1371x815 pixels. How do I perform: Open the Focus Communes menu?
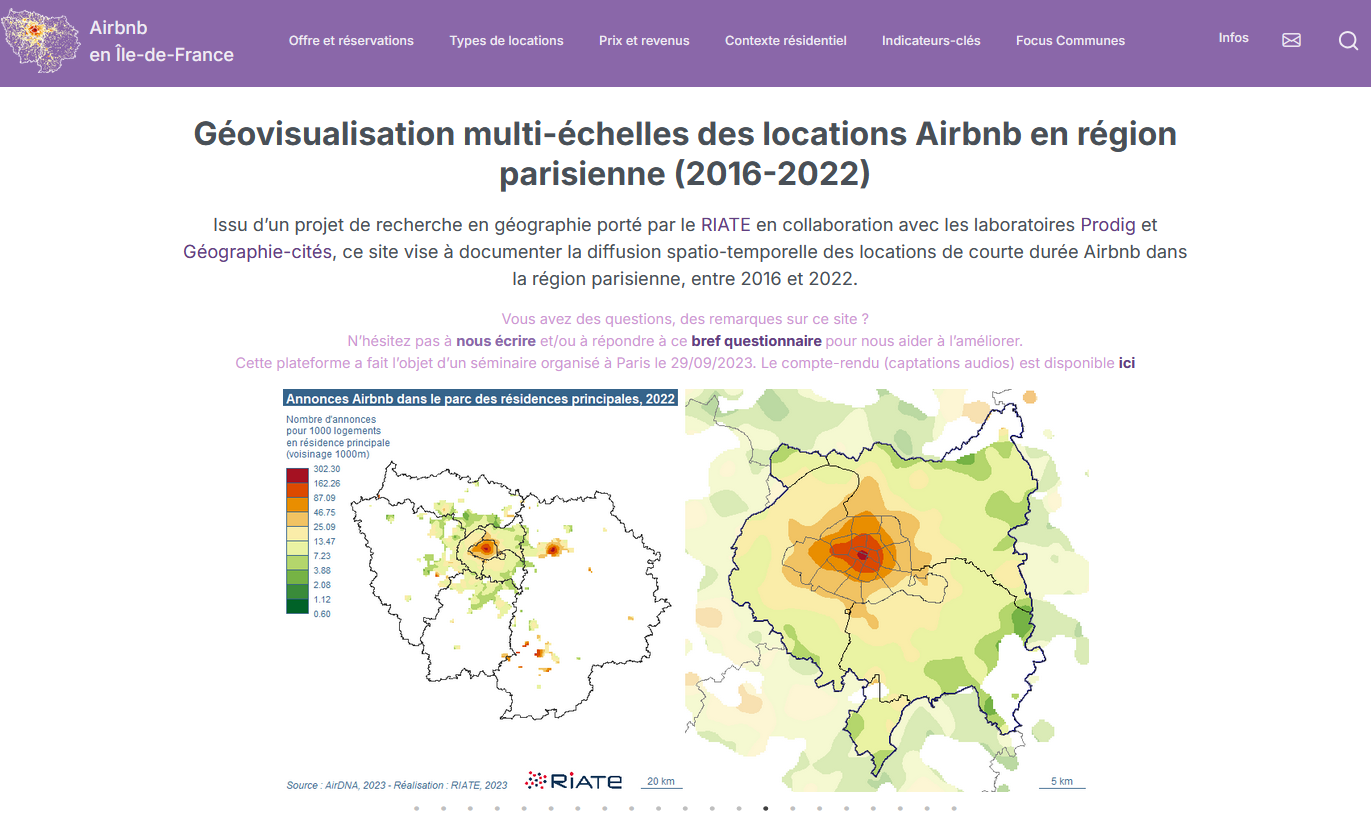[1070, 41]
